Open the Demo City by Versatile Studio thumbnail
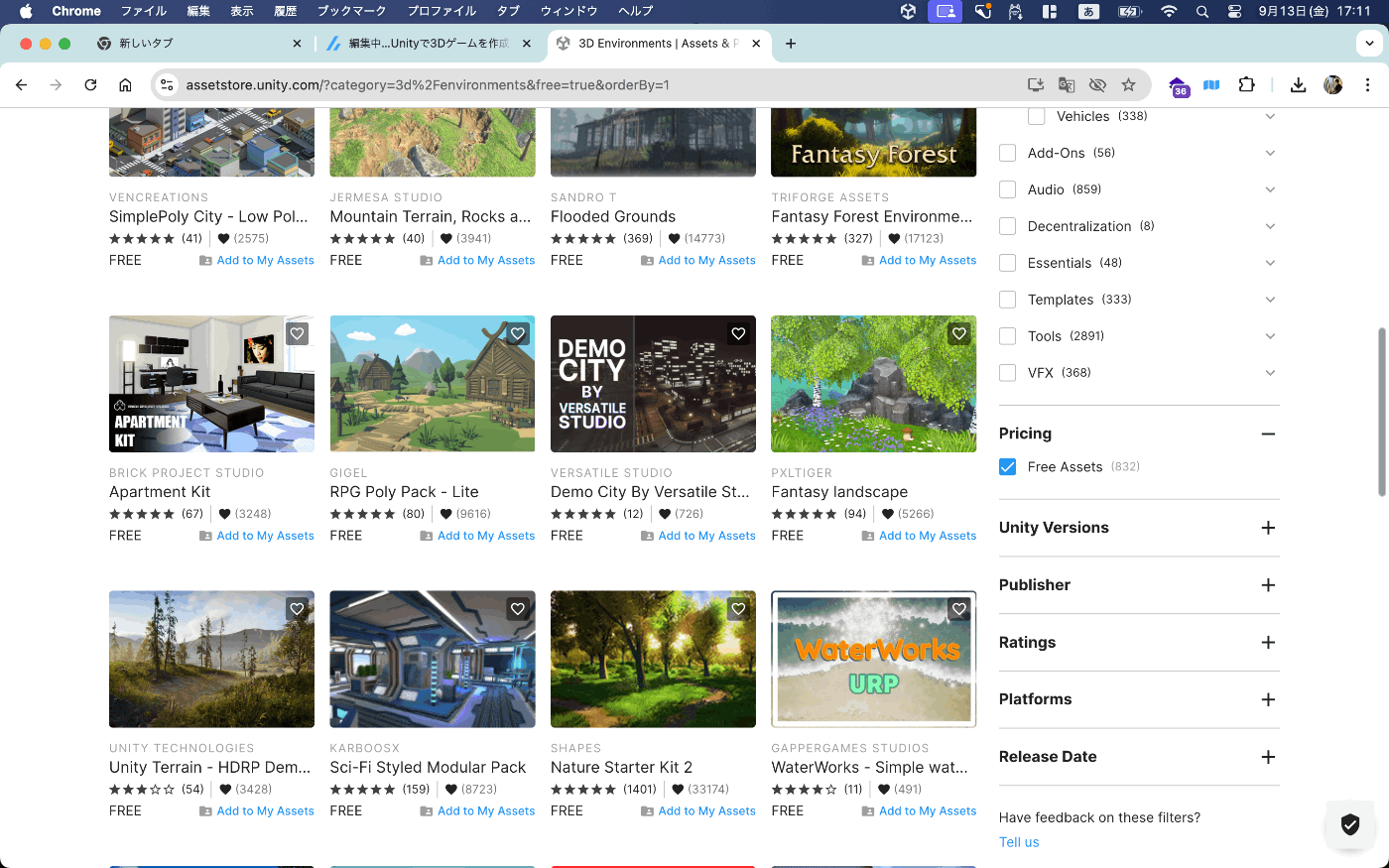Screen dimensions: 1389x868 coord(653,384)
